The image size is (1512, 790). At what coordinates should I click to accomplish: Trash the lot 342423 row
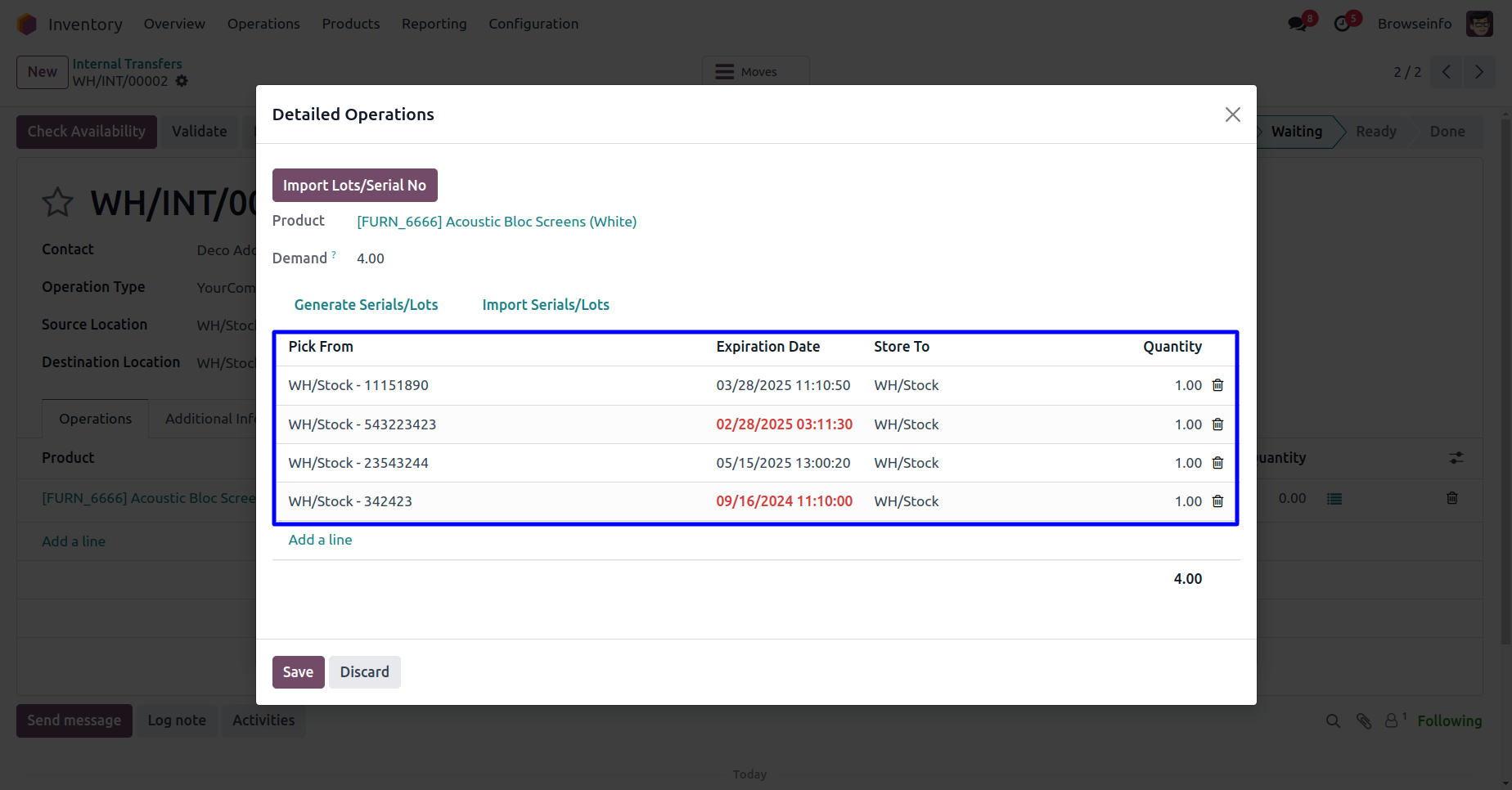[x=1217, y=501]
